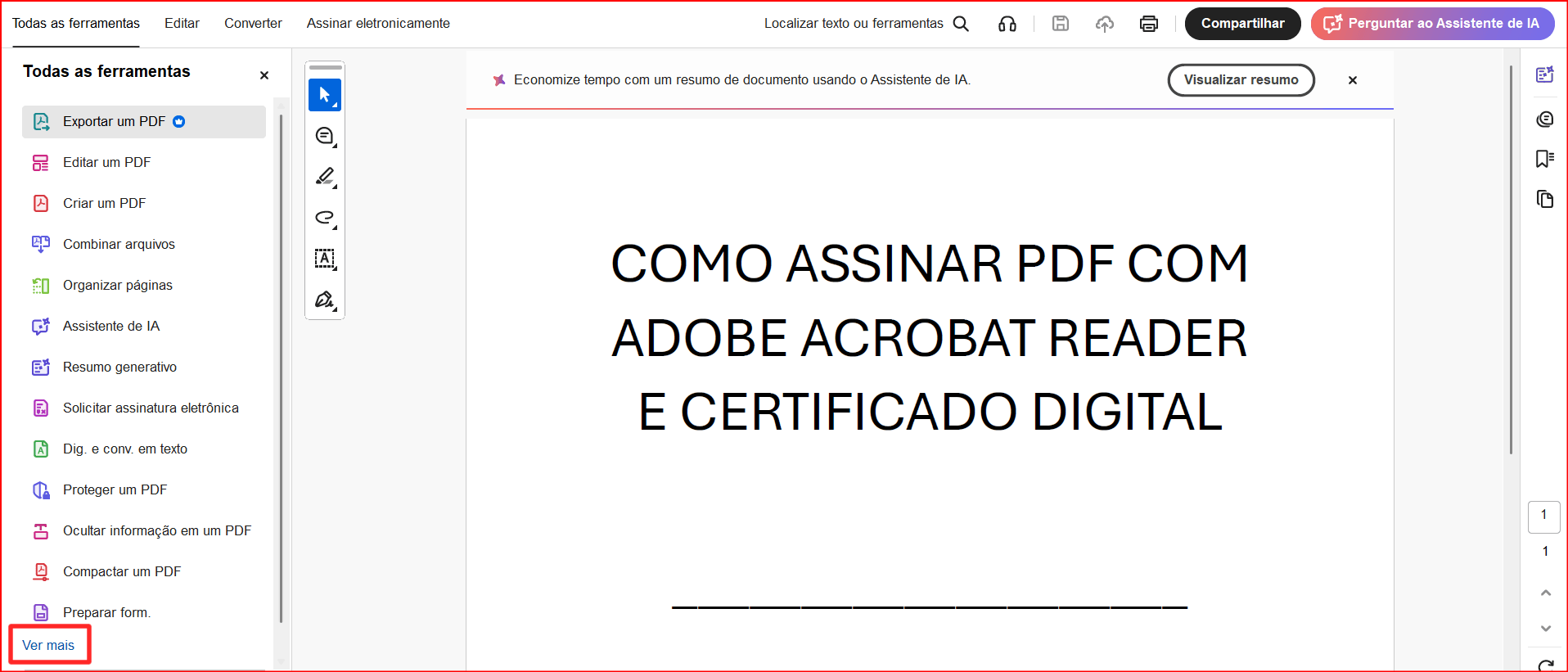Click the Combinar arquivos icon
This screenshot has width=1568, height=672.
point(41,244)
